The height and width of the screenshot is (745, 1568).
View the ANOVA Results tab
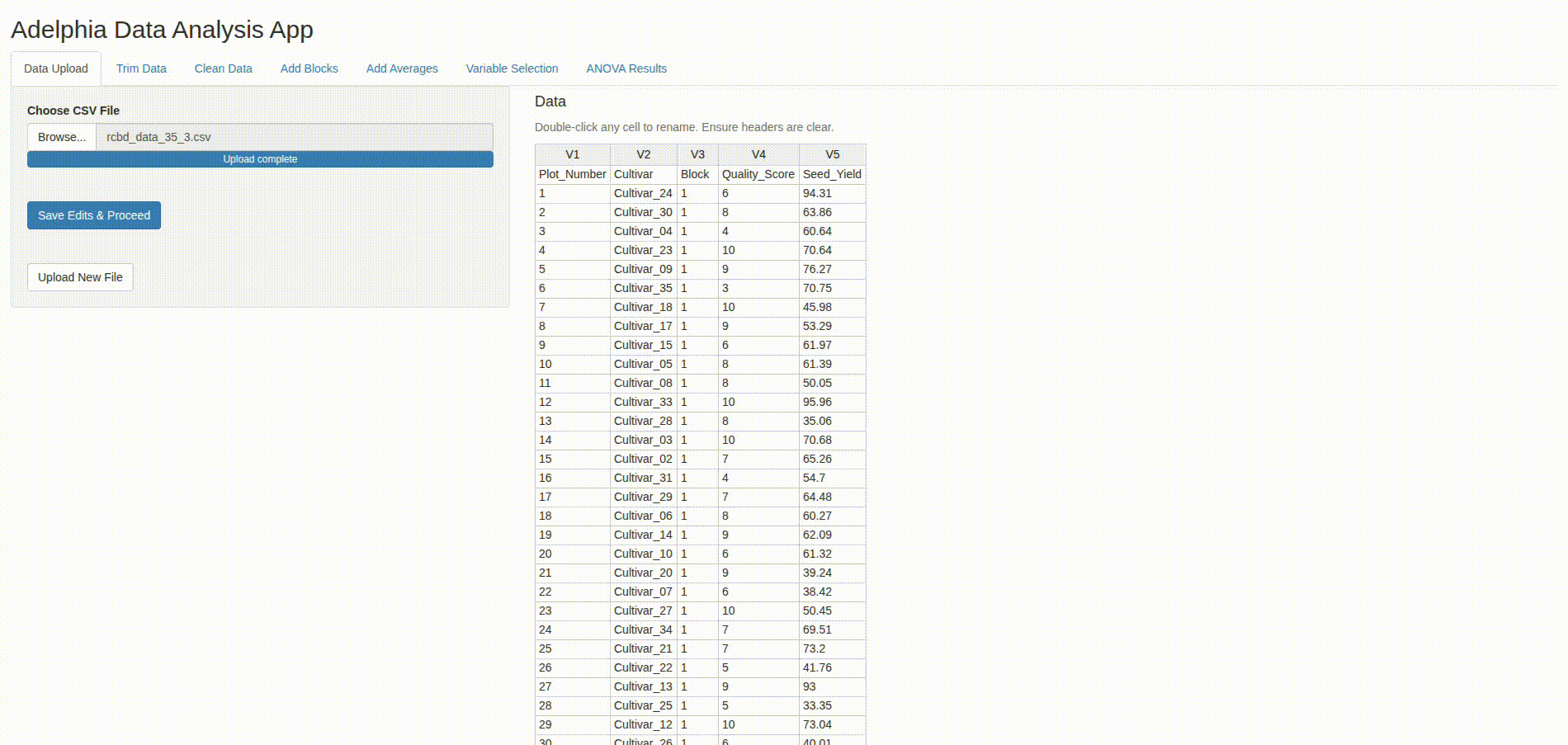pyautogui.click(x=626, y=68)
